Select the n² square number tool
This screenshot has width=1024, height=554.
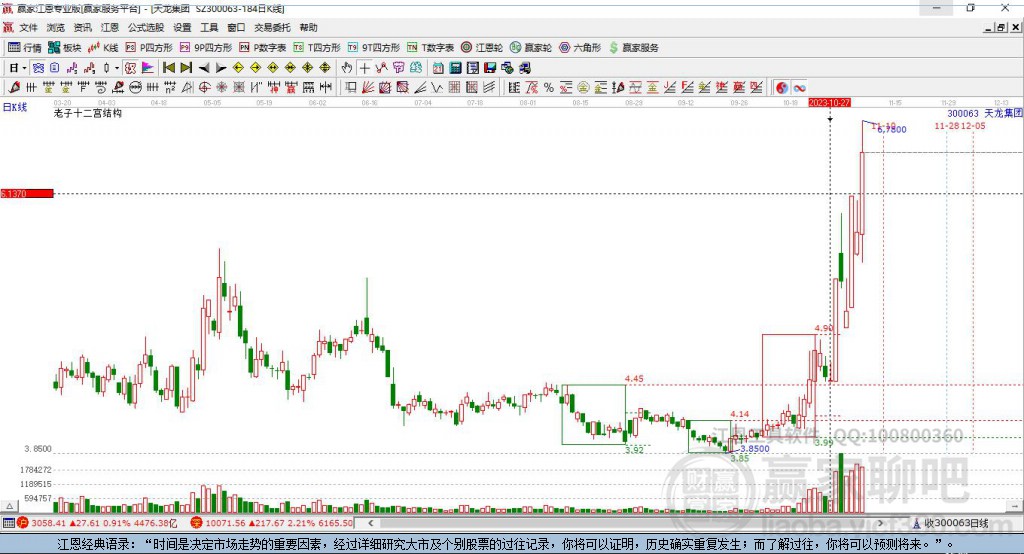click(x=170, y=87)
